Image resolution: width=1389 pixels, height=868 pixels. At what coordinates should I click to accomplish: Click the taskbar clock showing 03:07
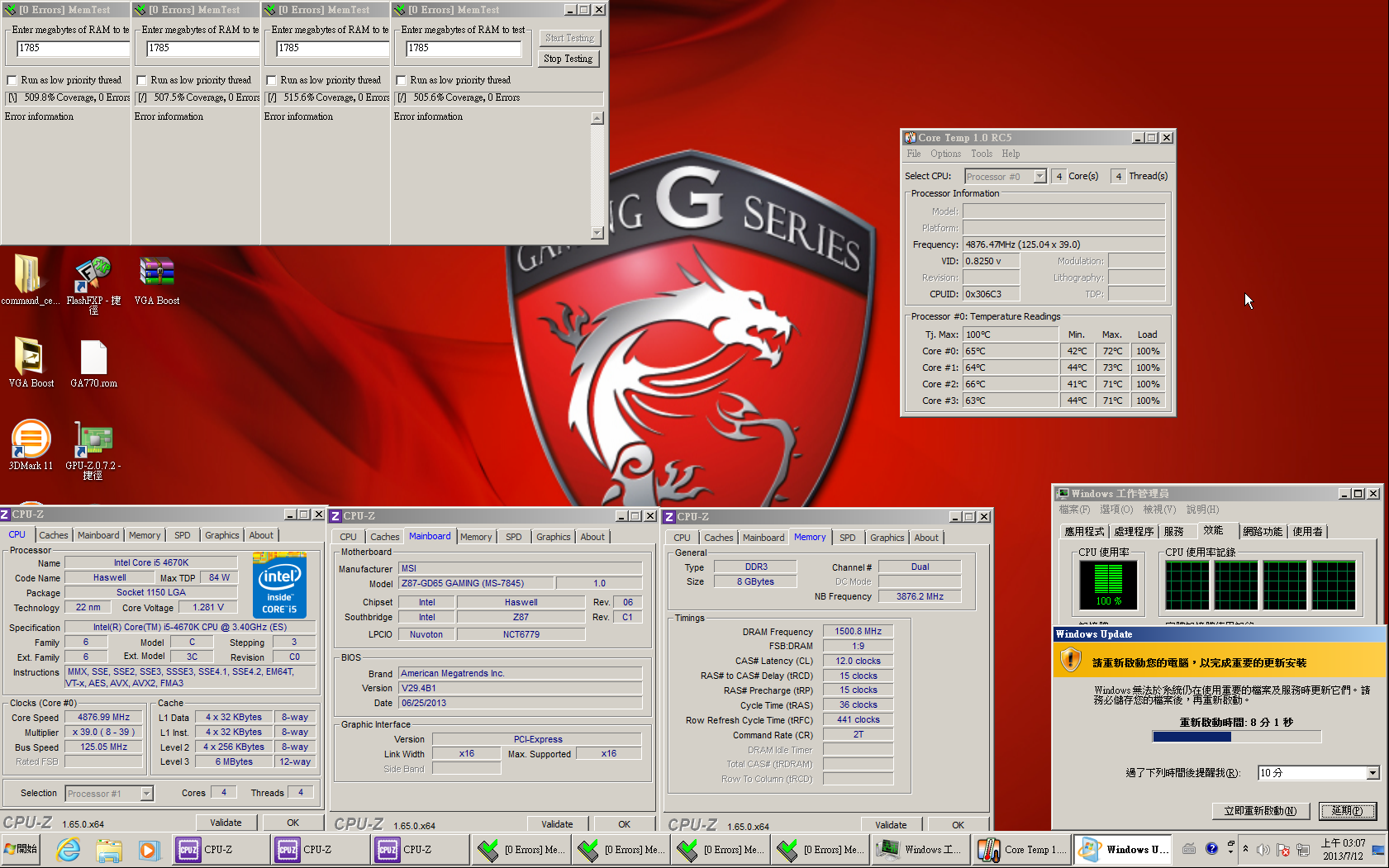1343,849
